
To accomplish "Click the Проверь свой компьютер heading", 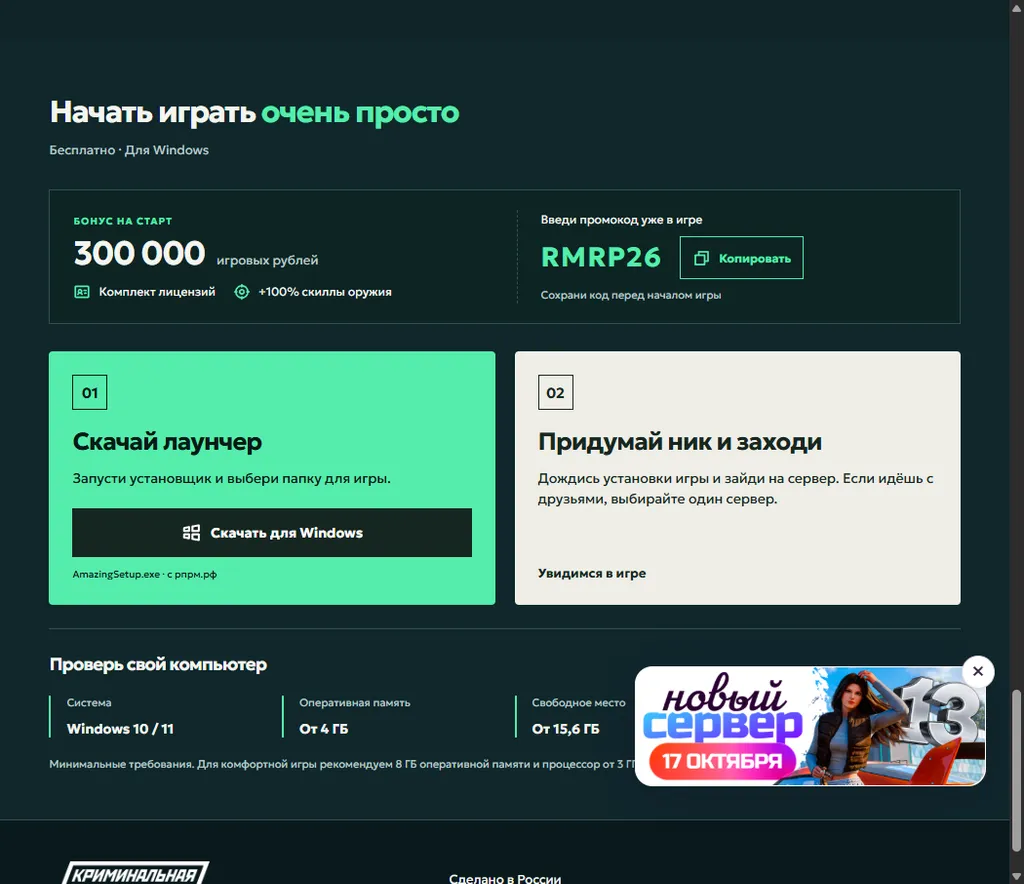I will point(158,665).
